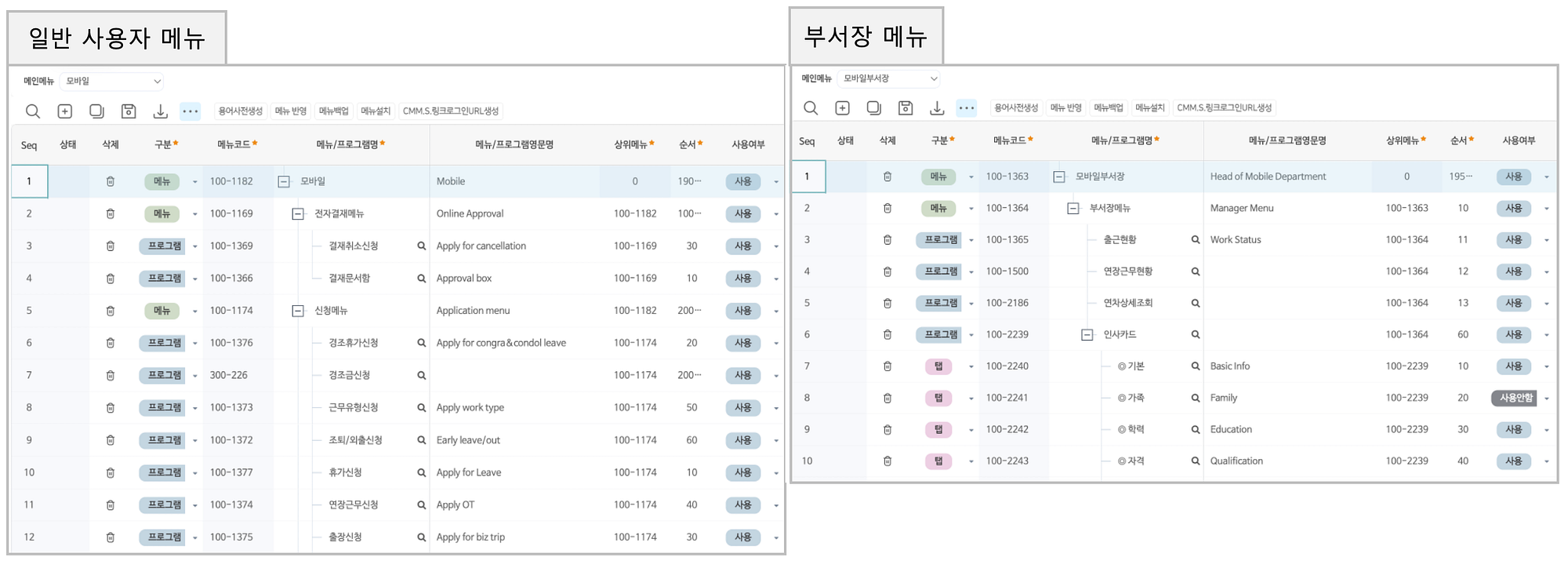Image resolution: width=1568 pixels, height=561 pixels.
Task: Delete row 100-1182 with trash icon
Action: 111,181
